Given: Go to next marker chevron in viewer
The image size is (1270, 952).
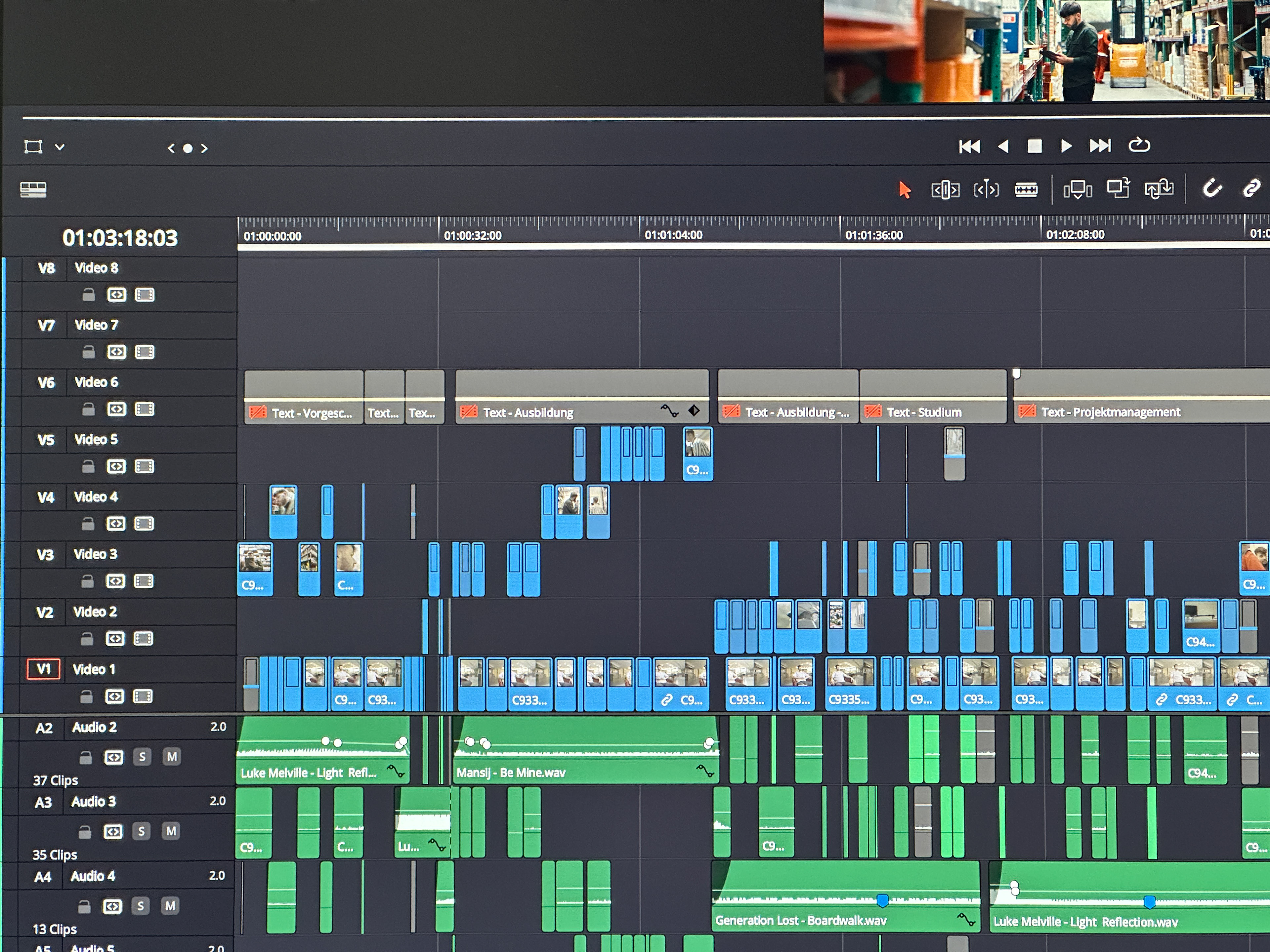Looking at the screenshot, I should coord(204,149).
